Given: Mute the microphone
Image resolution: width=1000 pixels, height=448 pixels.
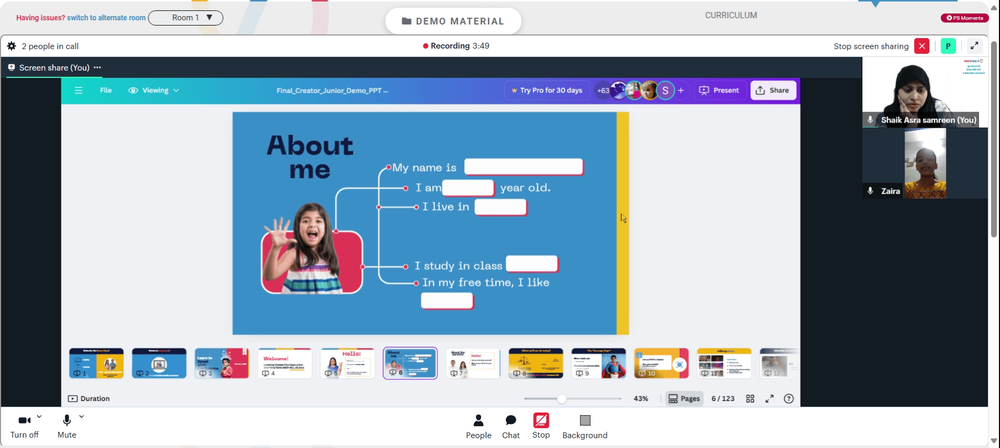Looking at the screenshot, I should [66, 426].
